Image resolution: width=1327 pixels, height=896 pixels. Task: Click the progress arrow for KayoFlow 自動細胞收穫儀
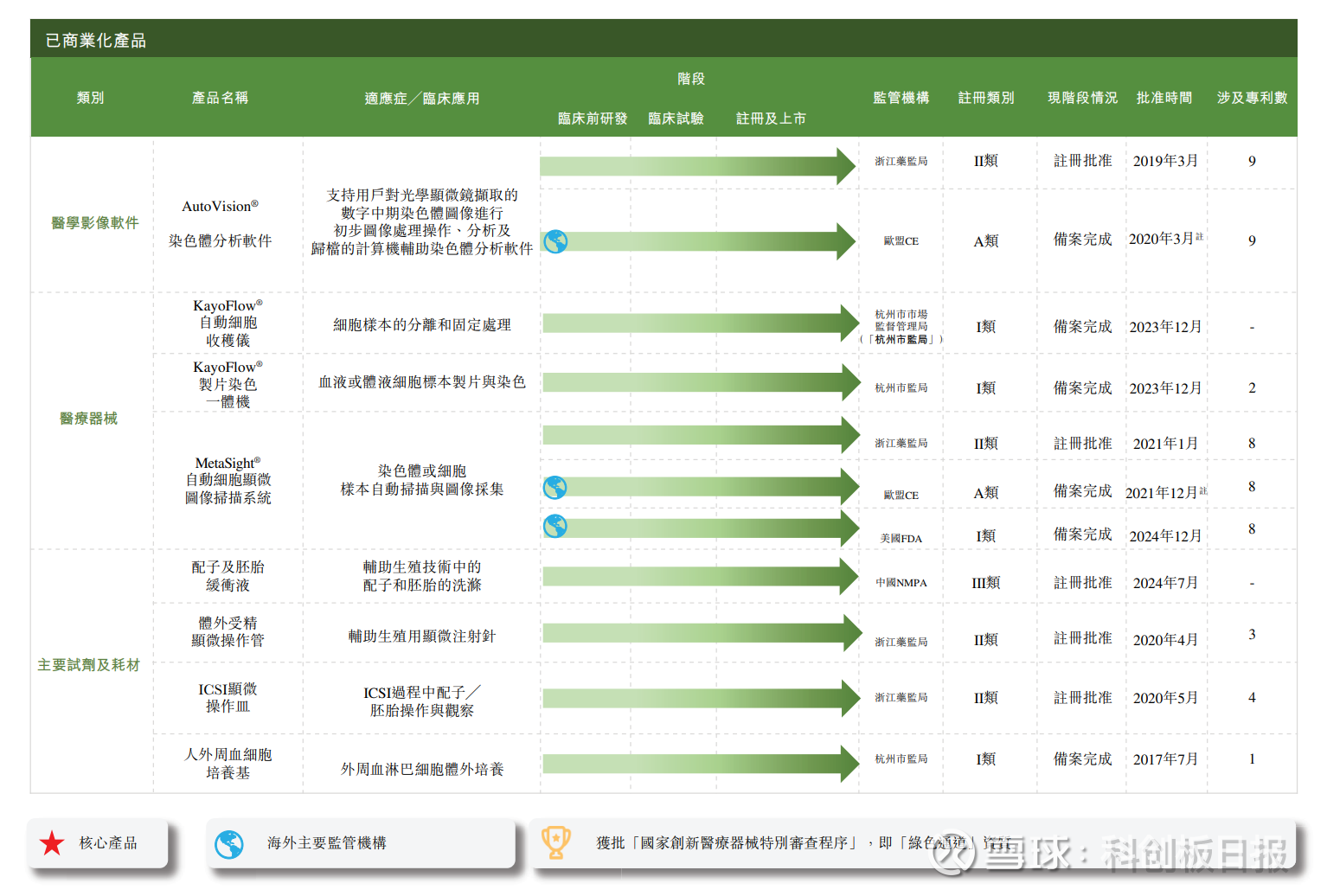click(699, 323)
